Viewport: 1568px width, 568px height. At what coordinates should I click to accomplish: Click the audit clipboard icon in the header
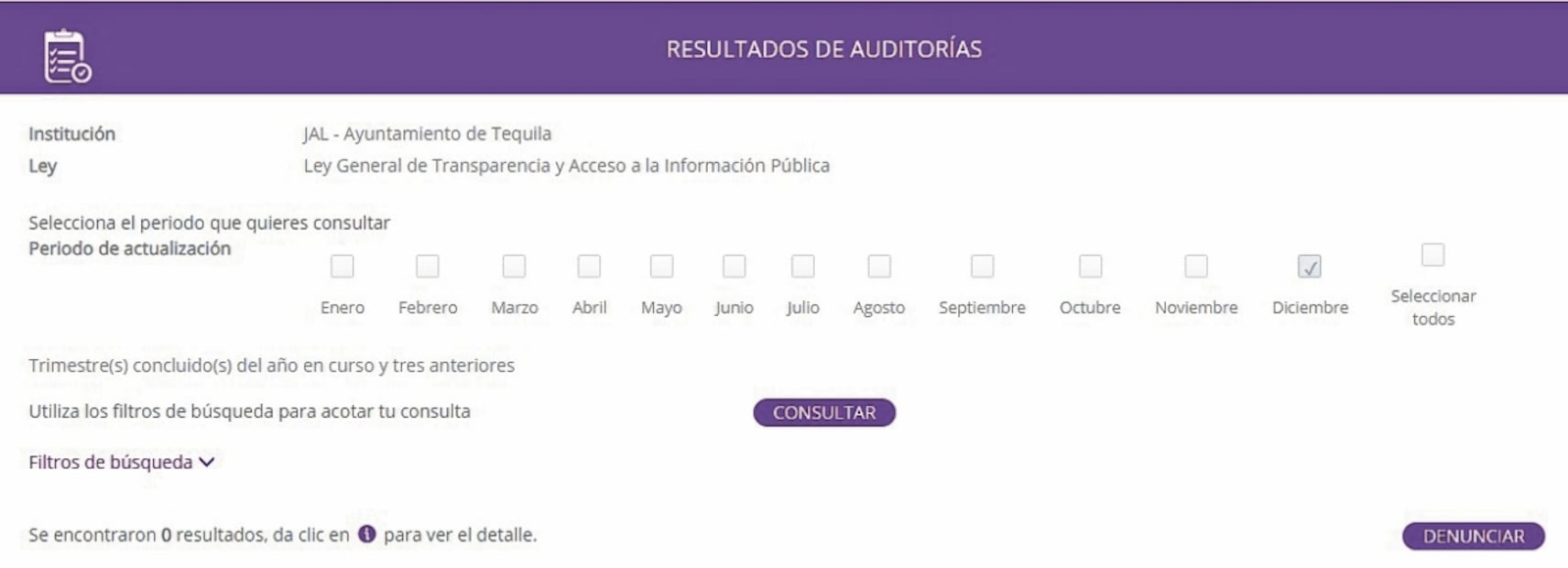[x=68, y=57]
